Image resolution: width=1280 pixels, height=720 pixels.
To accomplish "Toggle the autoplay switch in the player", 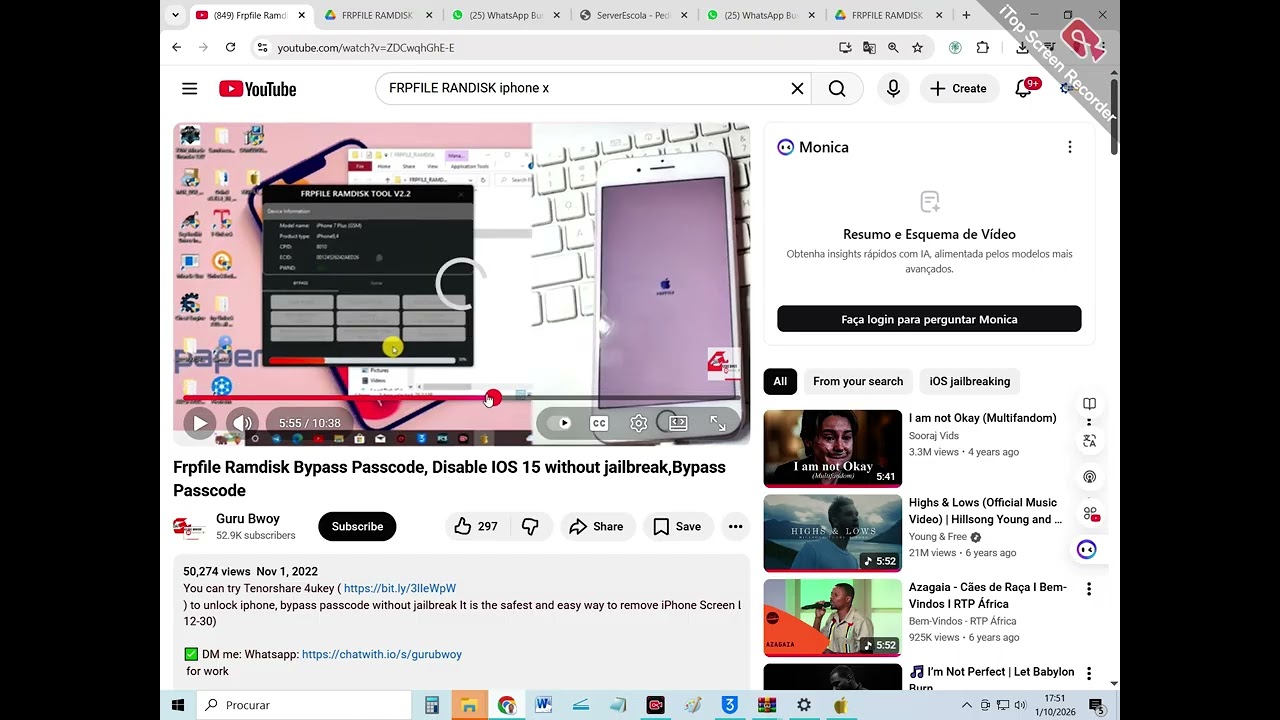I will point(560,423).
